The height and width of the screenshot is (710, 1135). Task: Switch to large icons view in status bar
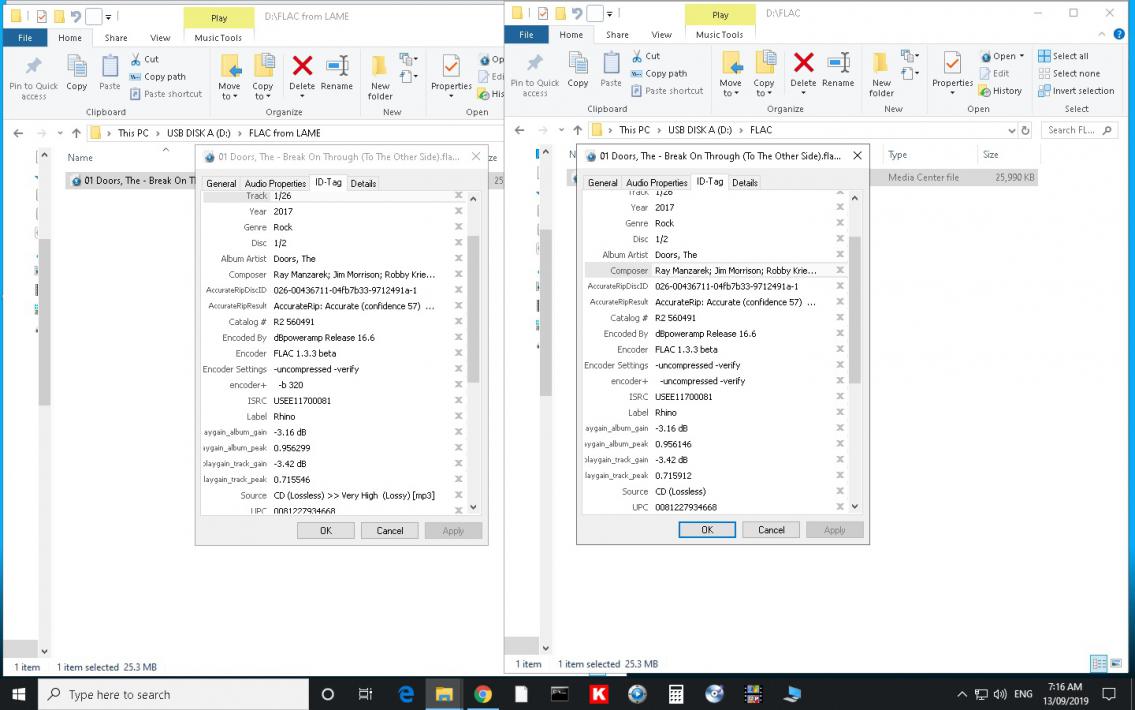[x=1117, y=663]
